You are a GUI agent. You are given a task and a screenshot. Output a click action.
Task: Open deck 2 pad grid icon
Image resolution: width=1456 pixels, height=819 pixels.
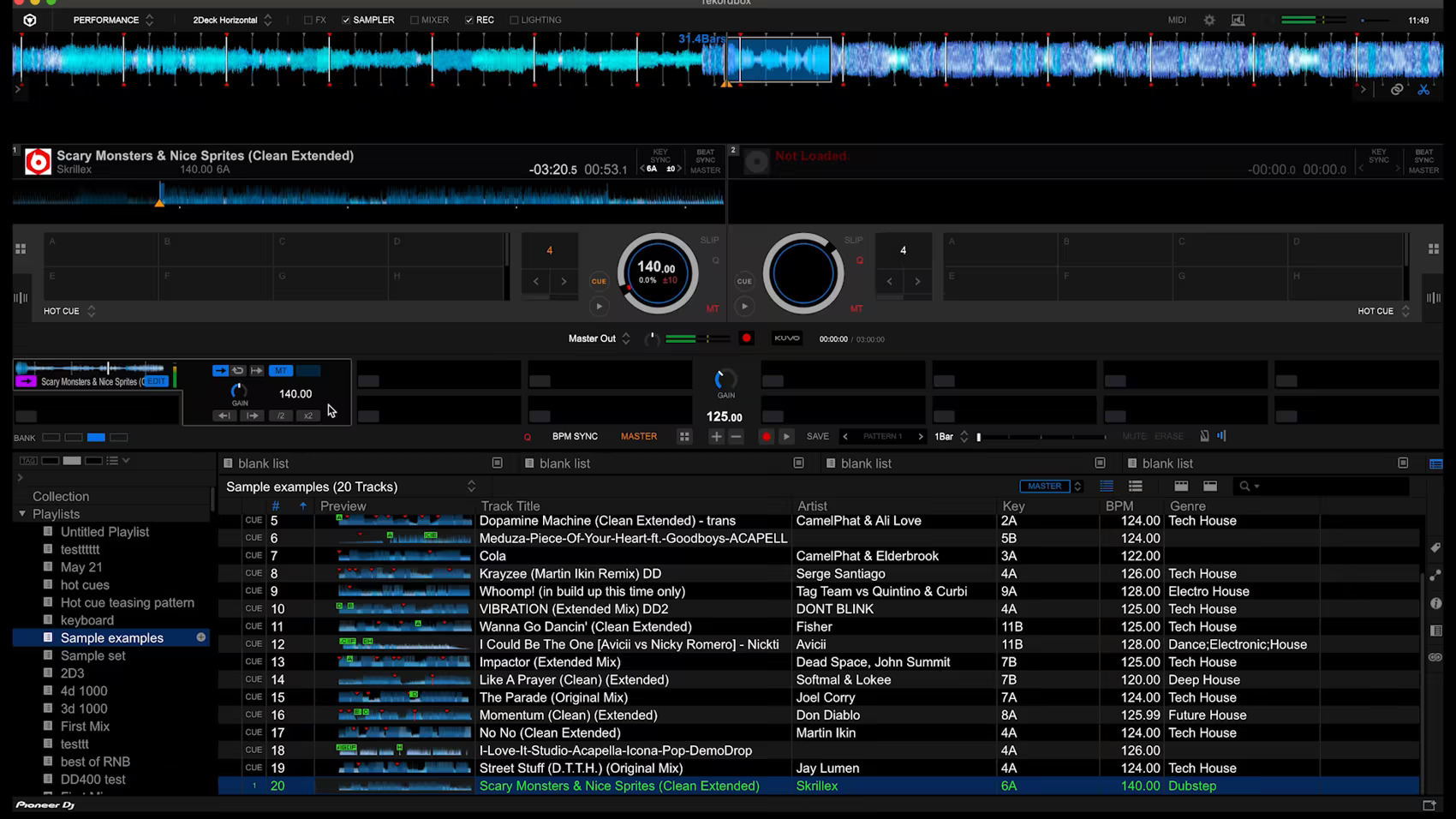(1434, 248)
